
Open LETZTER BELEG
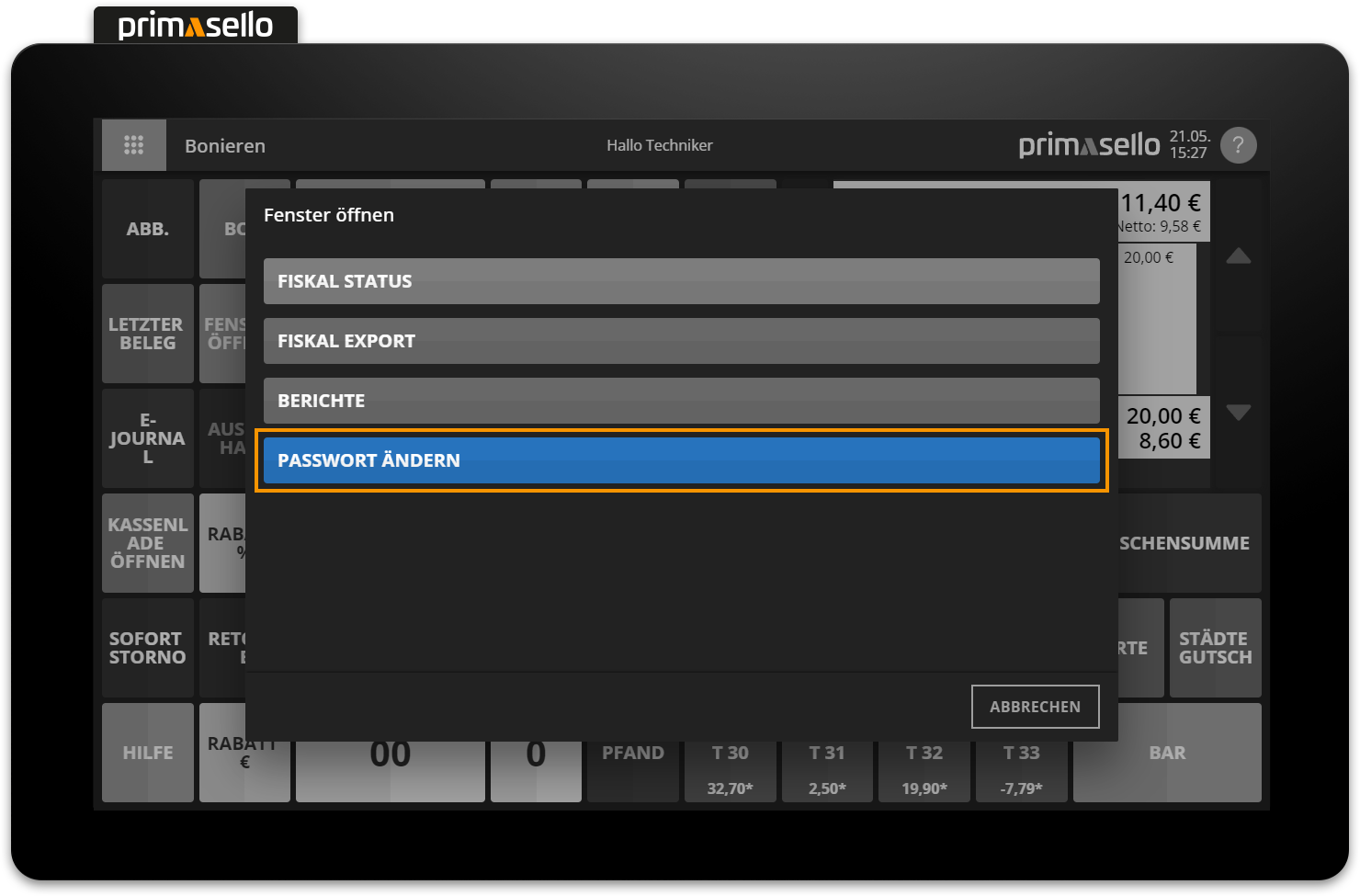[x=148, y=334]
